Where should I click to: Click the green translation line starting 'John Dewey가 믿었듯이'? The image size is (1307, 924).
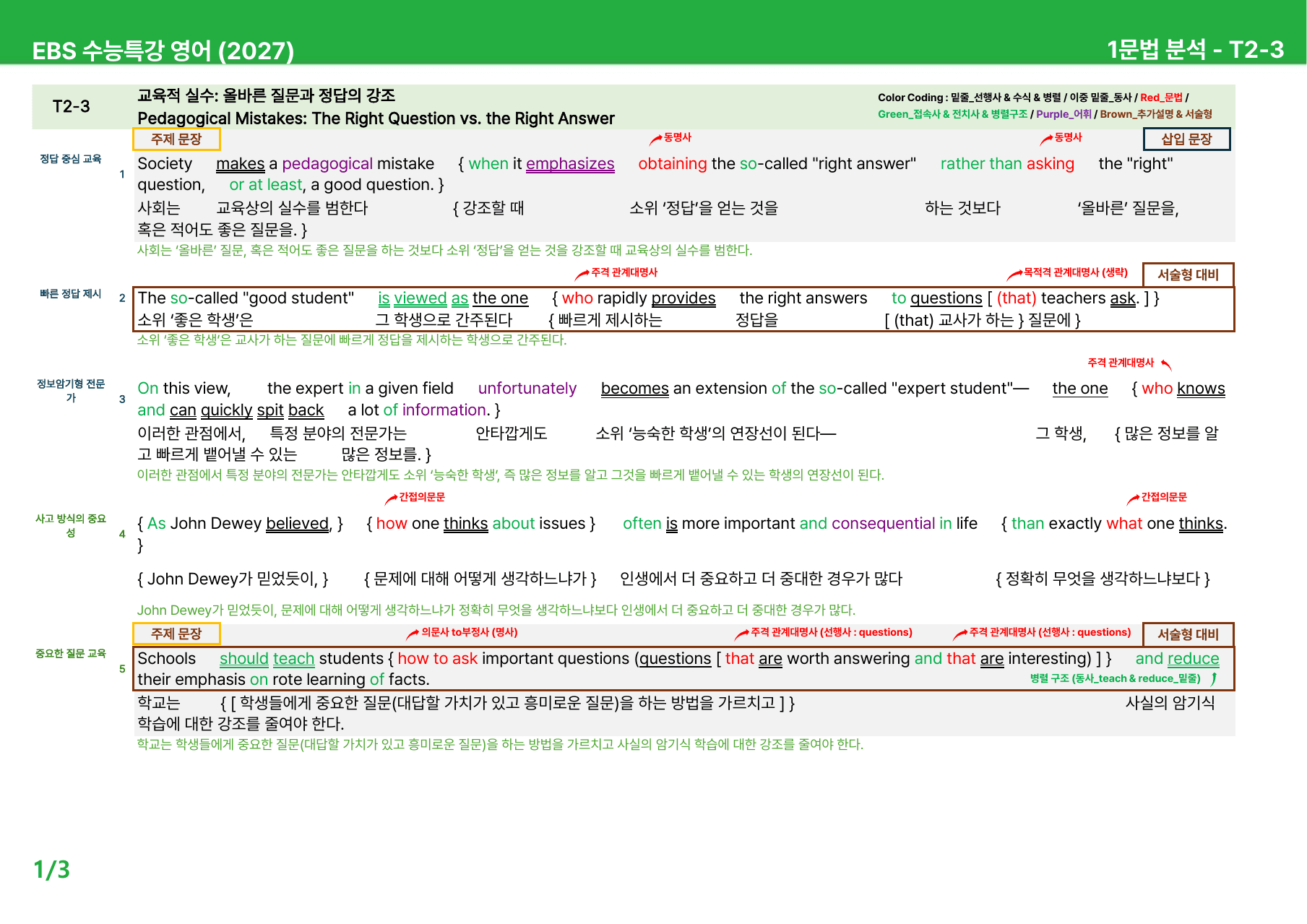[x=496, y=610]
